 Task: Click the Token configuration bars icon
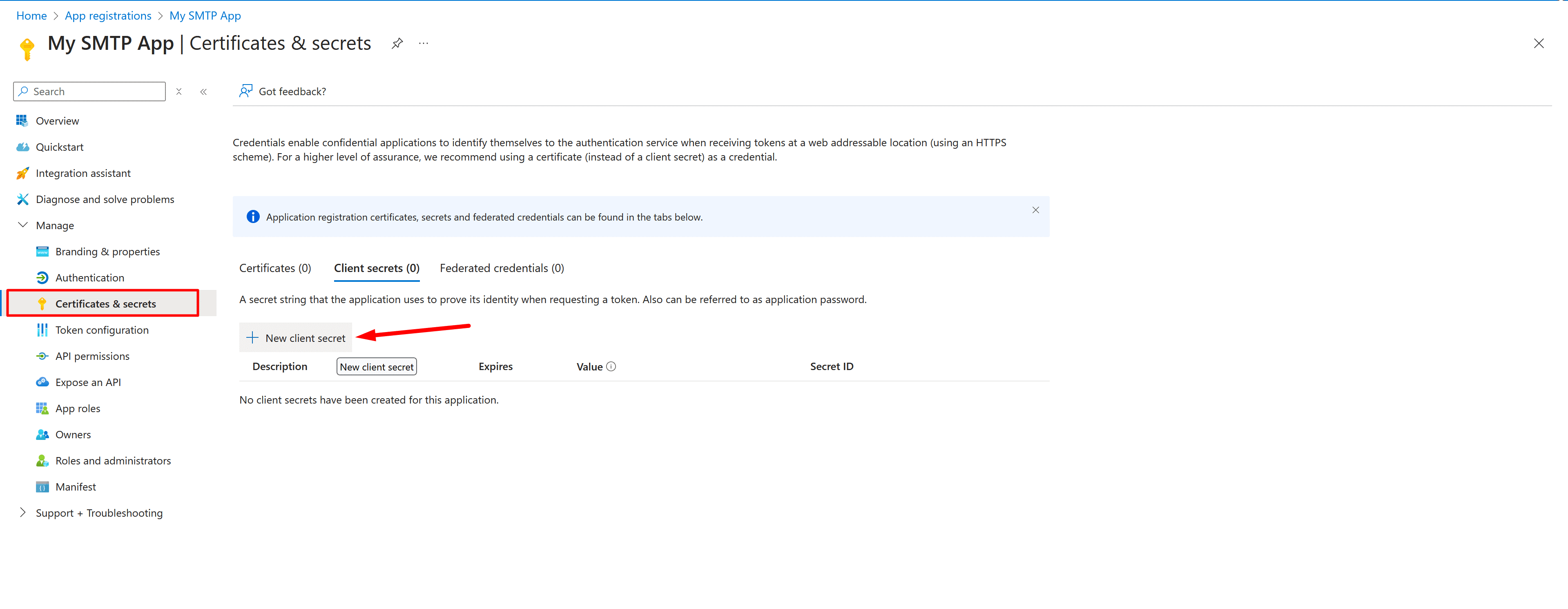tap(42, 330)
